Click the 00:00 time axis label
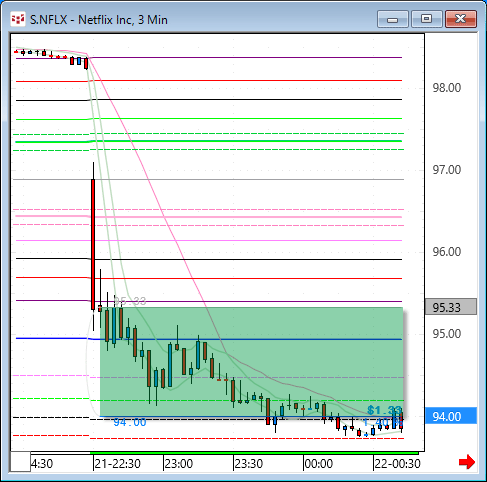The height and width of the screenshot is (482, 487). click(x=319, y=464)
